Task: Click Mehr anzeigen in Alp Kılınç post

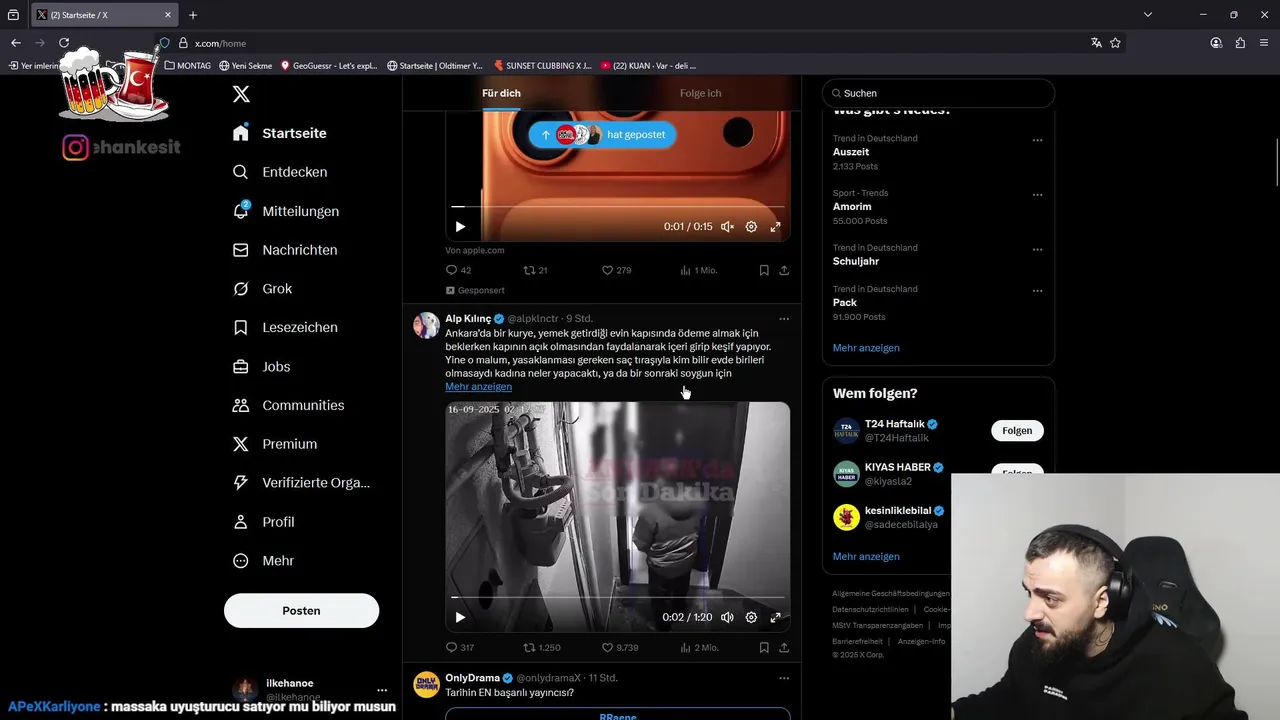Action: [478, 386]
